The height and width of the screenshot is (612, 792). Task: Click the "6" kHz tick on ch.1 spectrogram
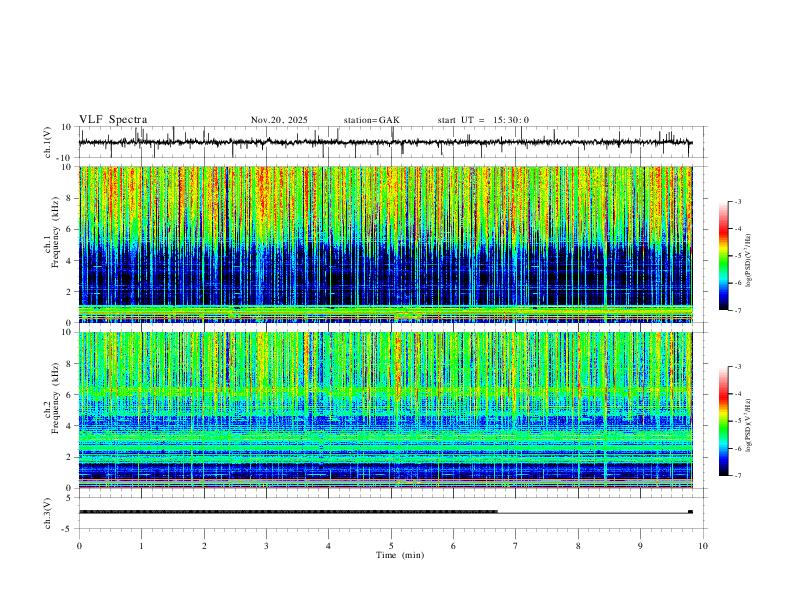[70, 230]
